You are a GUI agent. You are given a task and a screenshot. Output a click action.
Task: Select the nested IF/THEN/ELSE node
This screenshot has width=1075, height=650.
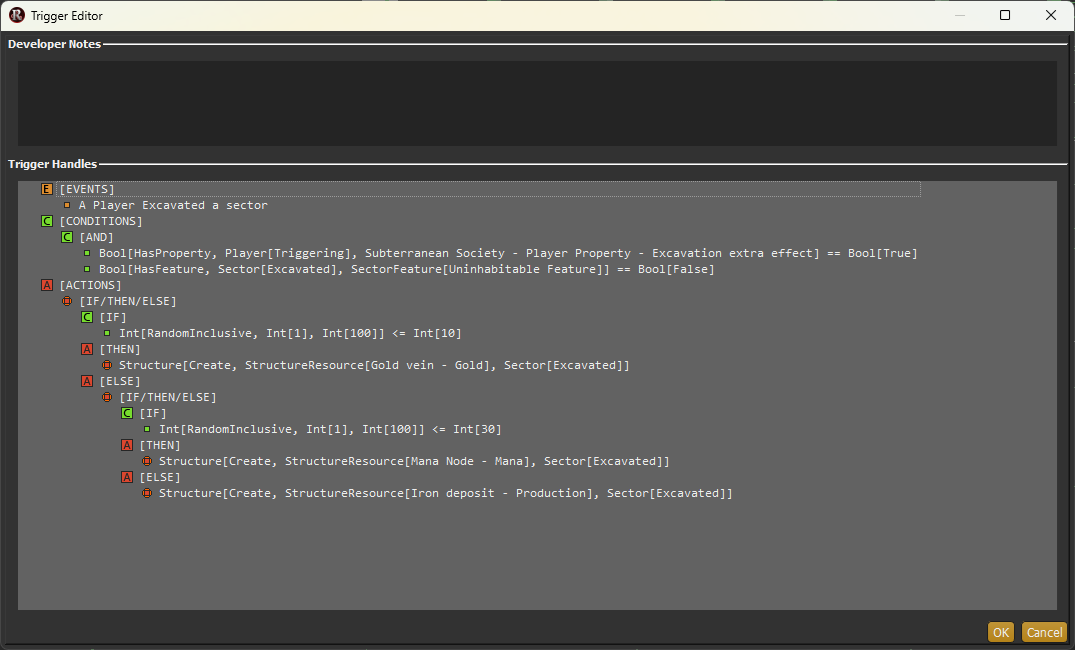[x=167, y=397]
